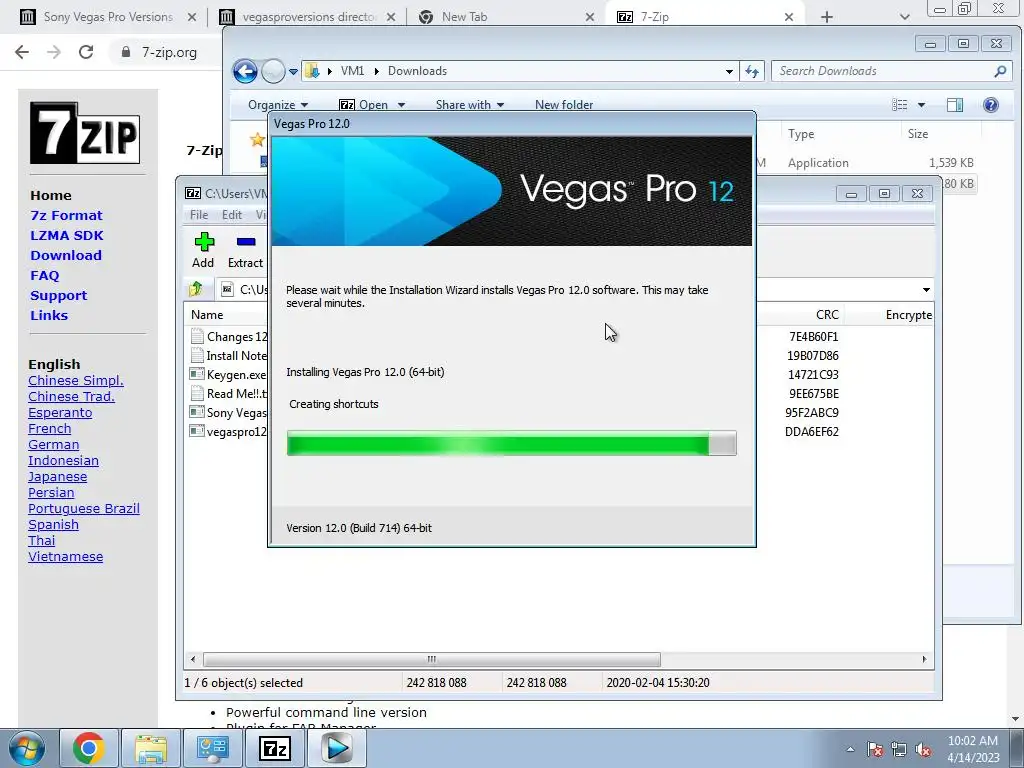Select the Keygen.exe file row
Screen dimensions: 1024x768
click(229, 375)
